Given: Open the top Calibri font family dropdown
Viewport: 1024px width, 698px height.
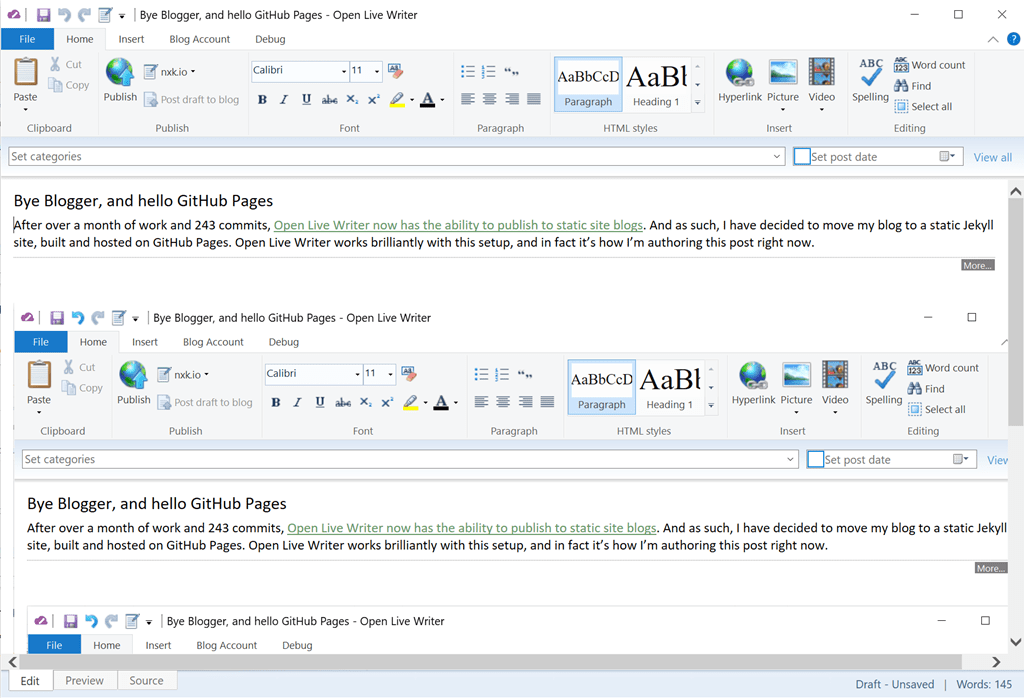Looking at the screenshot, I should click(342, 71).
